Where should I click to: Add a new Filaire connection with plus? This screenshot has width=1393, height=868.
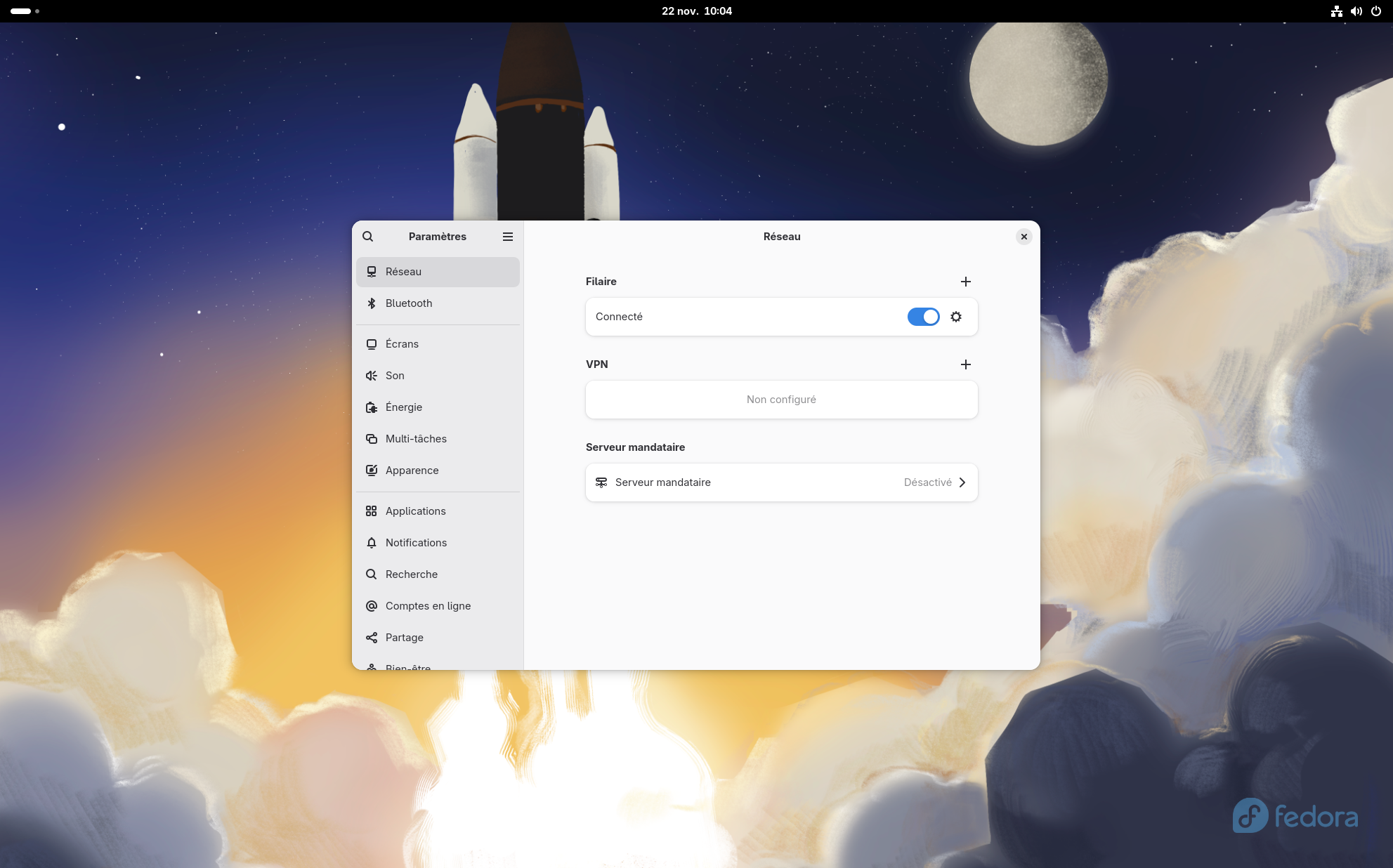966,282
